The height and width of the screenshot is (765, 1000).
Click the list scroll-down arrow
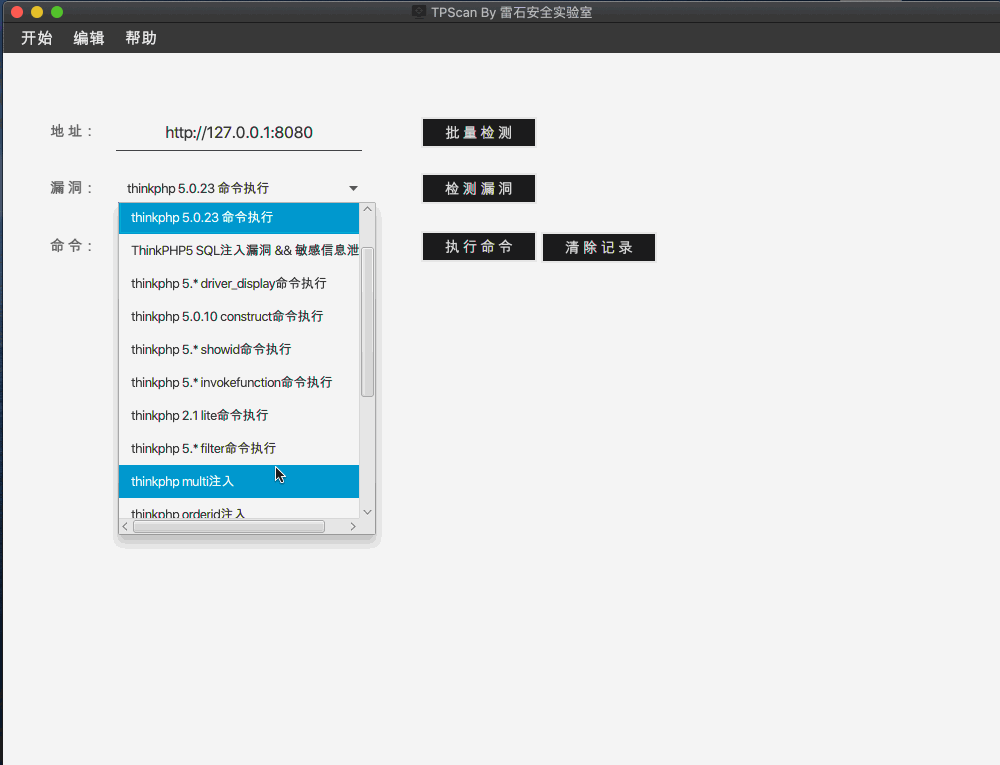point(367,512)
